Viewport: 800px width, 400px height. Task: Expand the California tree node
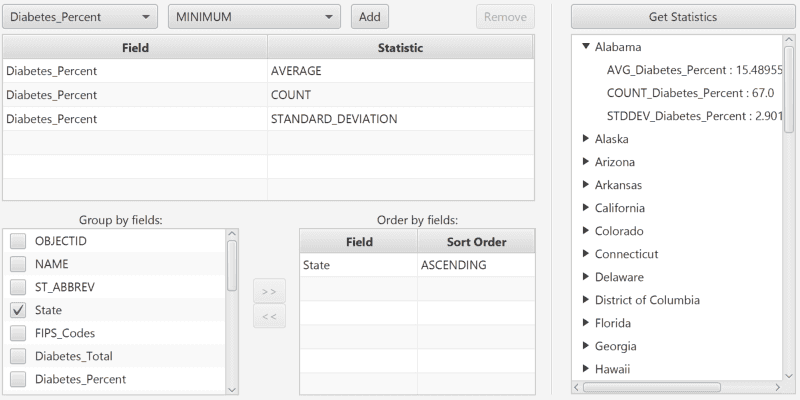(586, 208)
